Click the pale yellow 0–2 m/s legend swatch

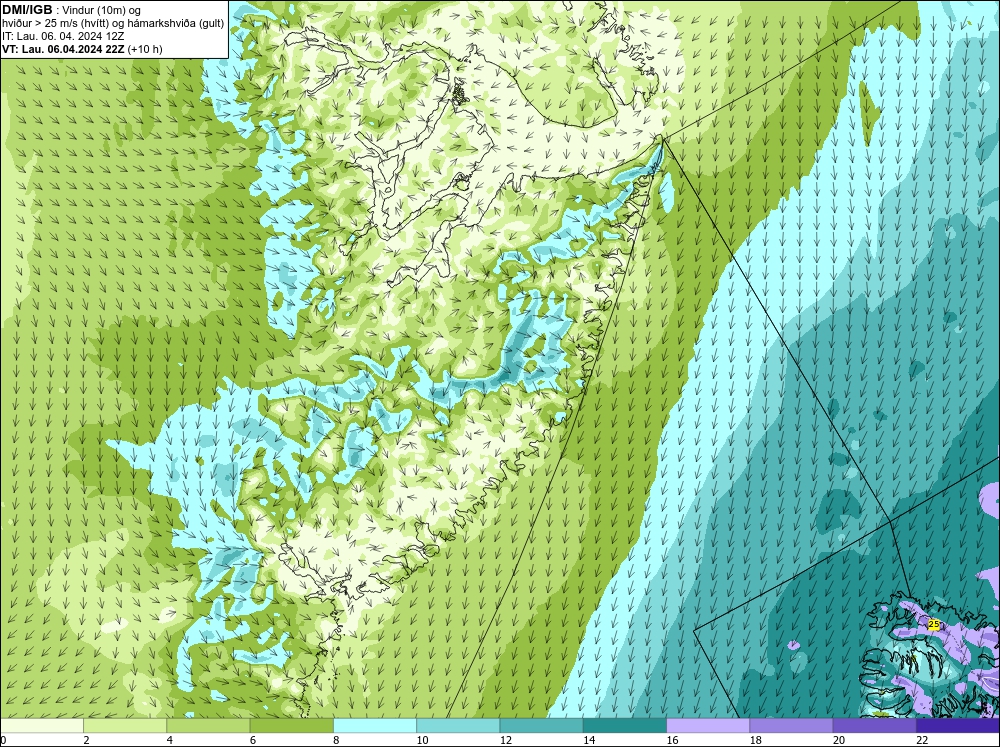(x=41, y=725)
